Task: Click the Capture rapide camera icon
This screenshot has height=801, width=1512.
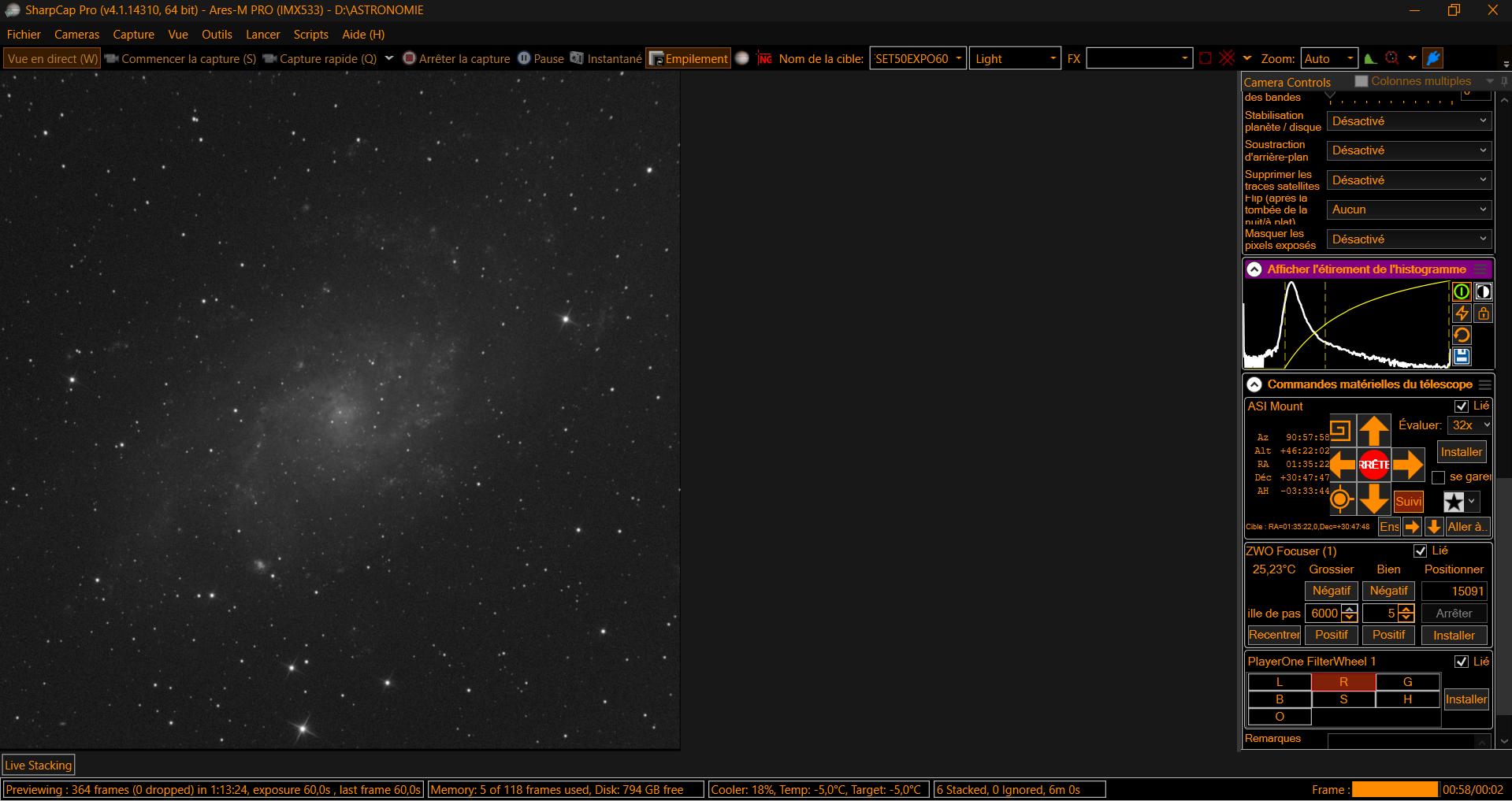Action: click(x=269, y=58)
